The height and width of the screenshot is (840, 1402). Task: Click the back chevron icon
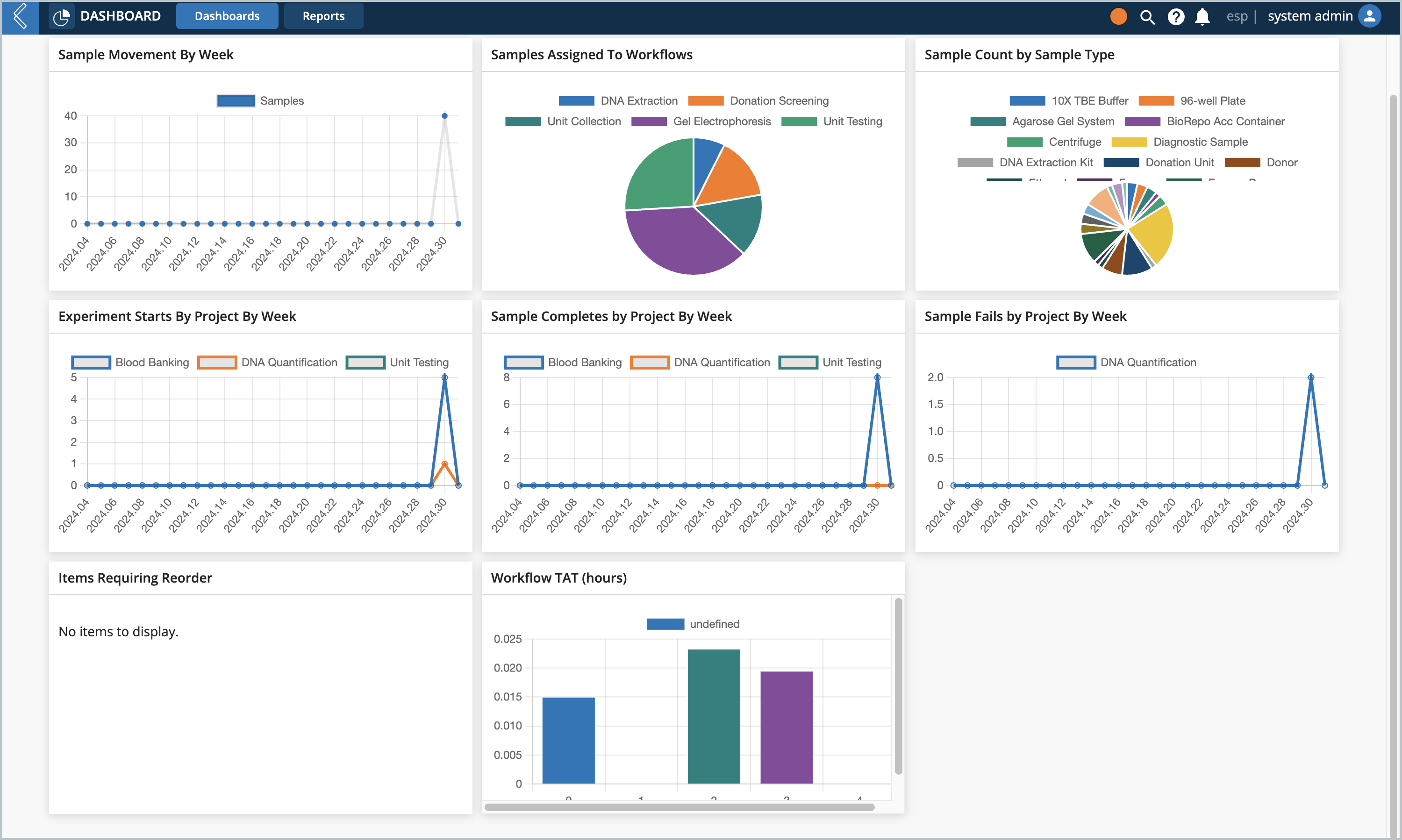click(x=21, y=16)
